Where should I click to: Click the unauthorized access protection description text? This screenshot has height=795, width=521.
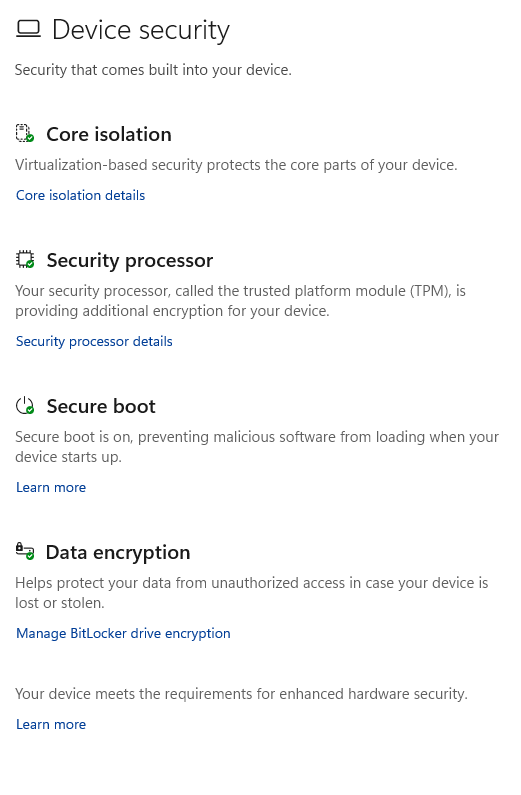pos(251,593)
